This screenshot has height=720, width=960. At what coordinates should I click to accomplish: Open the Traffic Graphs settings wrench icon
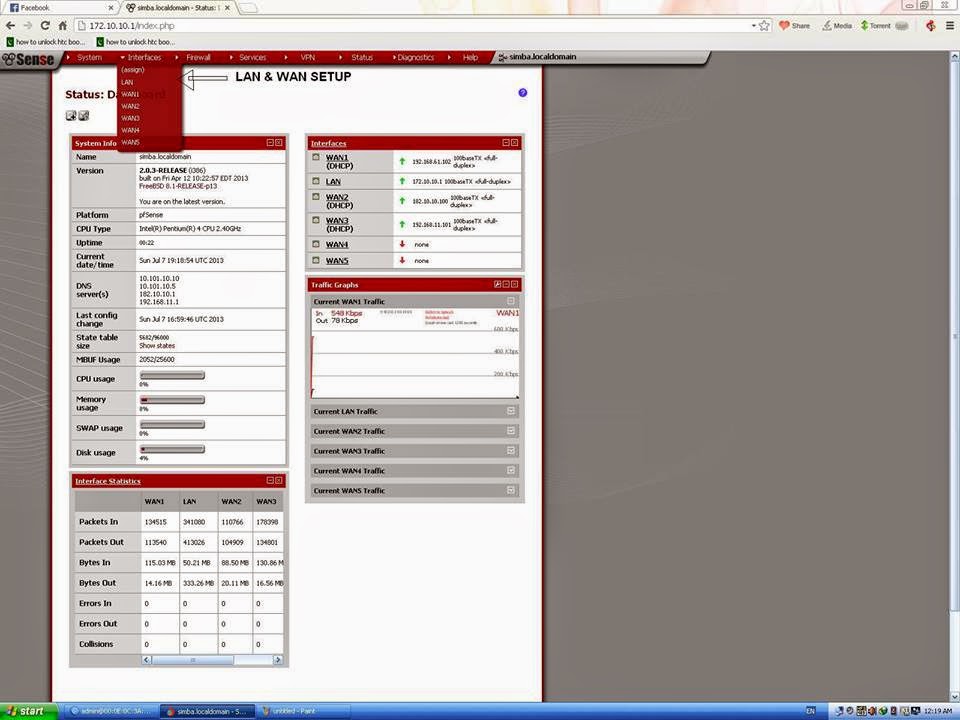pyautogui.click(x=497, y=284)
